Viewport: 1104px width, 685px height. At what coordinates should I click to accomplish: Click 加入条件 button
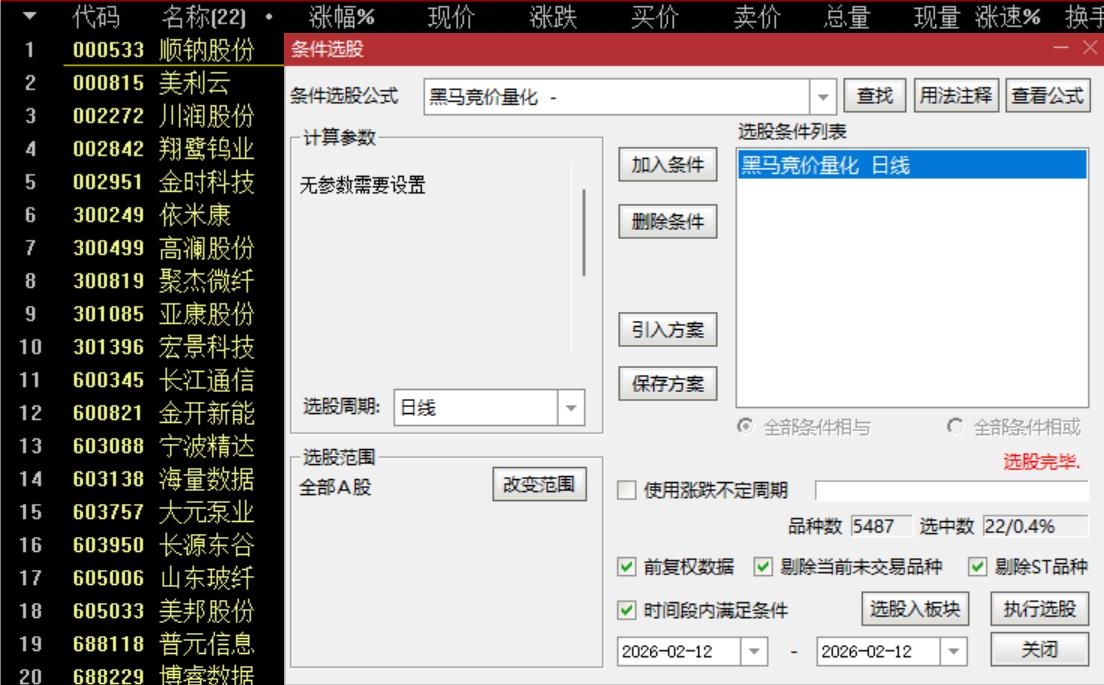click(x=667, y=165)
